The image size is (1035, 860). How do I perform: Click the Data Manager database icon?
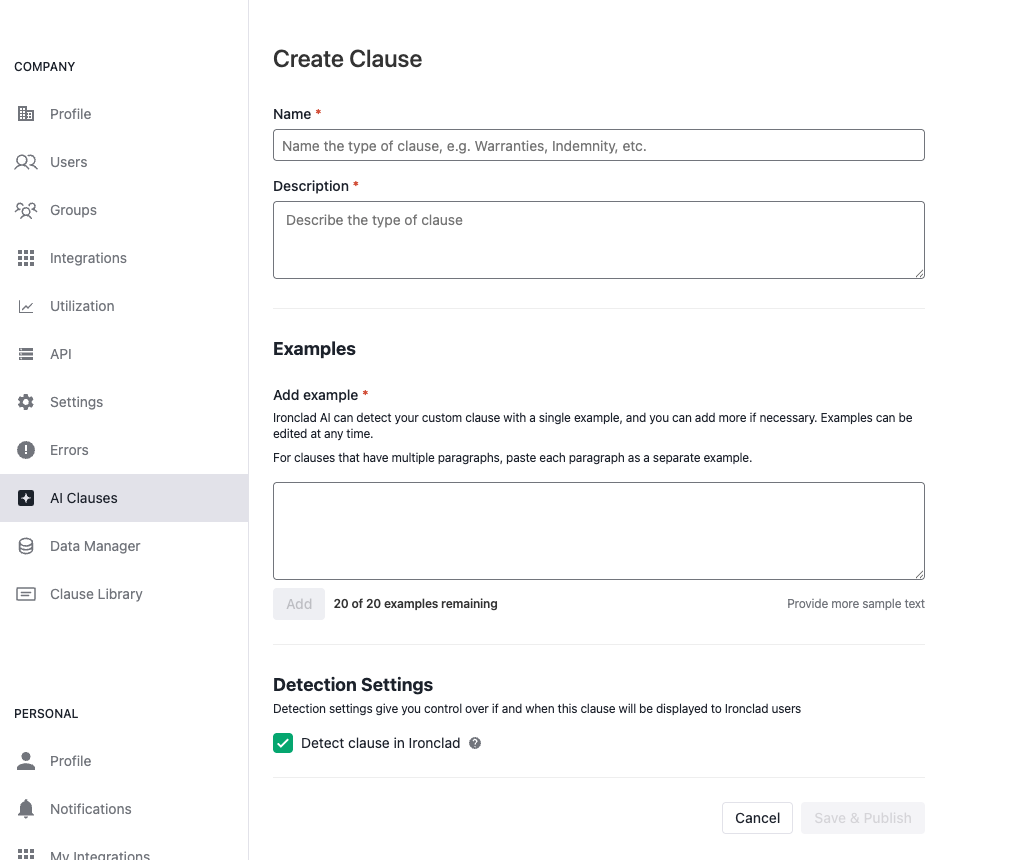(26, 546)
